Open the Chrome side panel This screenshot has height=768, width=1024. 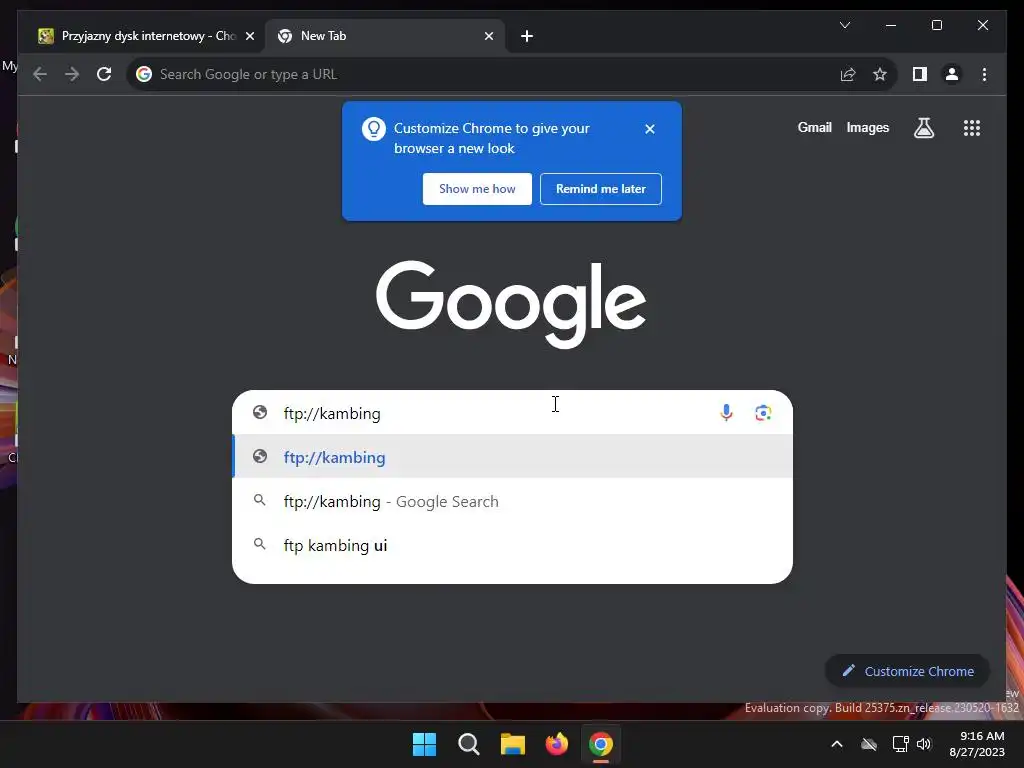coord(920,74)
